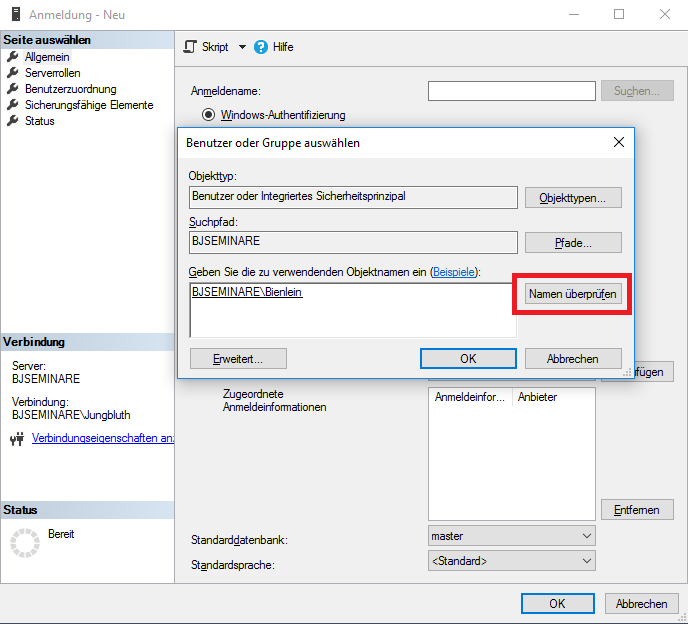Click BJSEMINARE\Bienlein entry text
688x624 pixels.
click(247, 292)
